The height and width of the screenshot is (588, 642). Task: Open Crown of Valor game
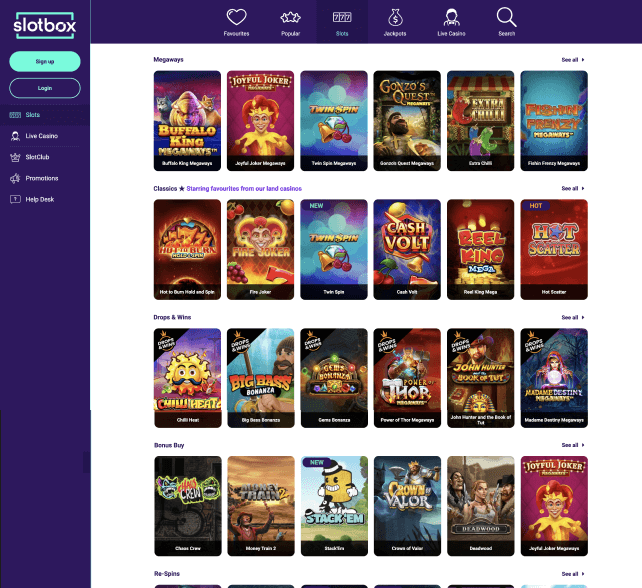pos(407,506)
